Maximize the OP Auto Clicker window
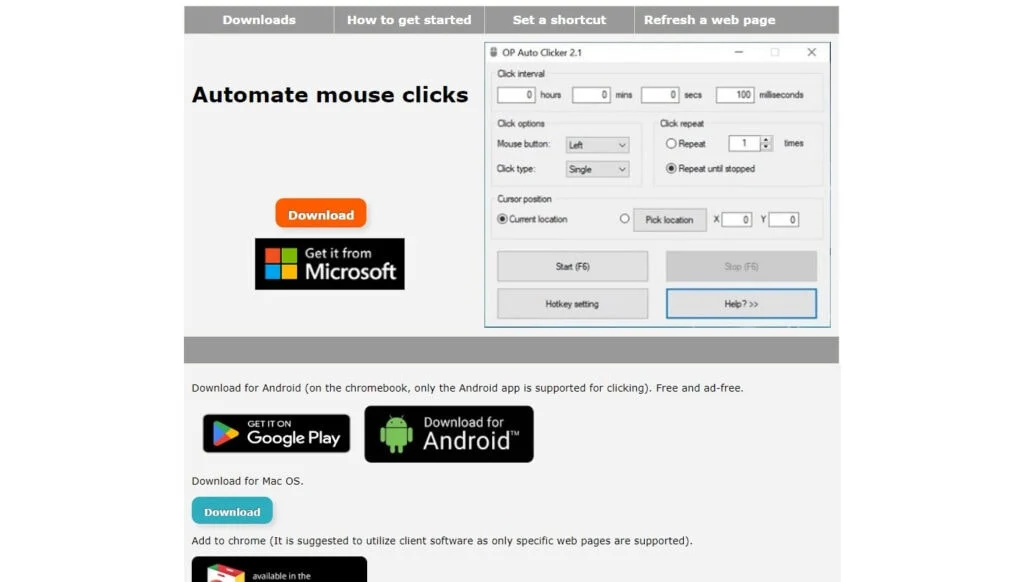The width and height of the screenshot is (1024, 582). click(775, 52)
